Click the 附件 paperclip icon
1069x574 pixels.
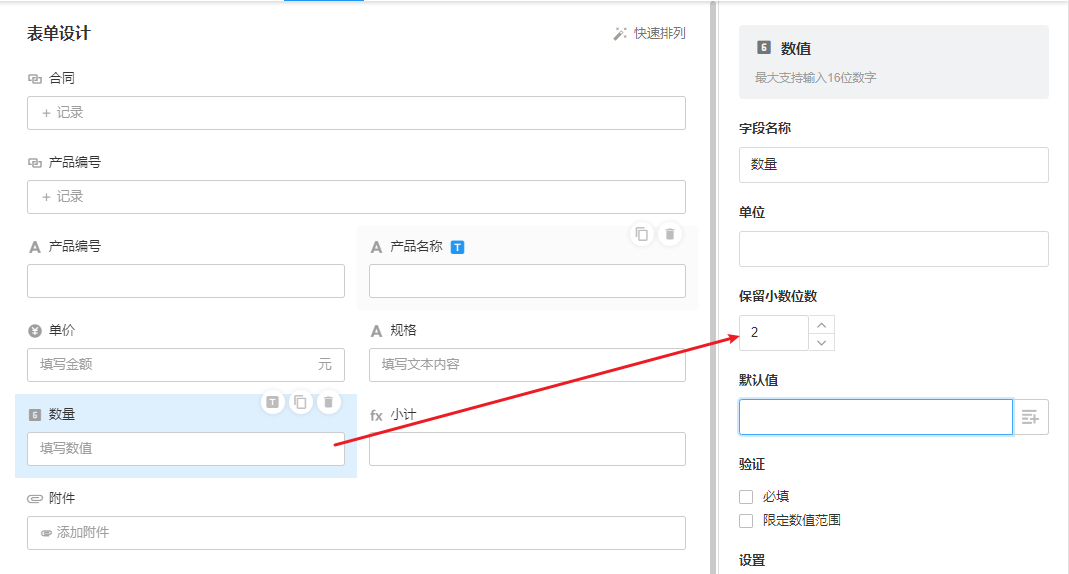click(35, 499)
